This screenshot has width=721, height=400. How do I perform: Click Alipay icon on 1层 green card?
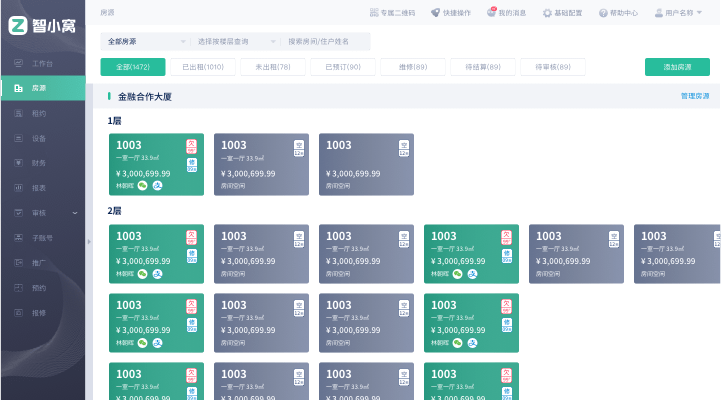click(x=157, y=186)
